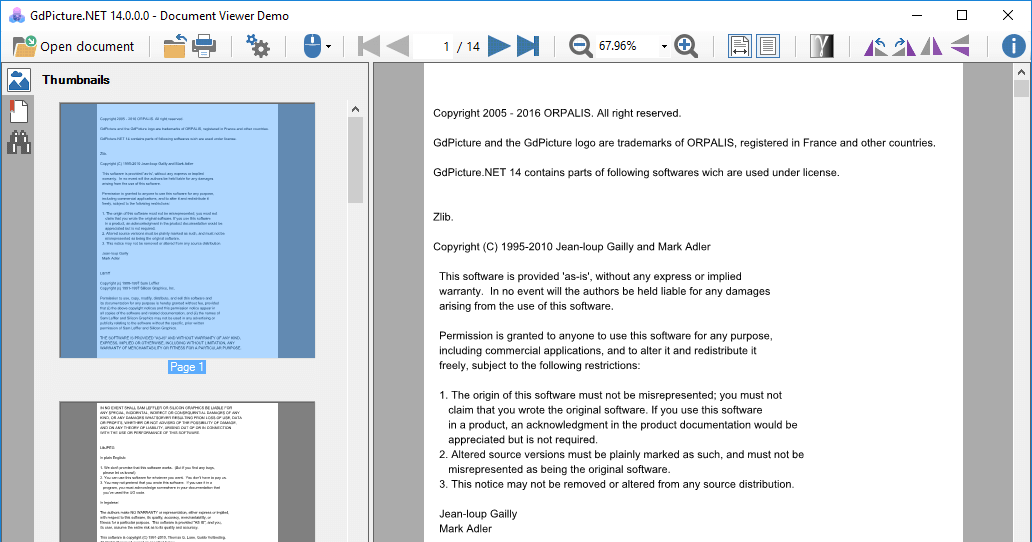
Task: Click the Thumbnails panel heading
Action: [76, 80]
